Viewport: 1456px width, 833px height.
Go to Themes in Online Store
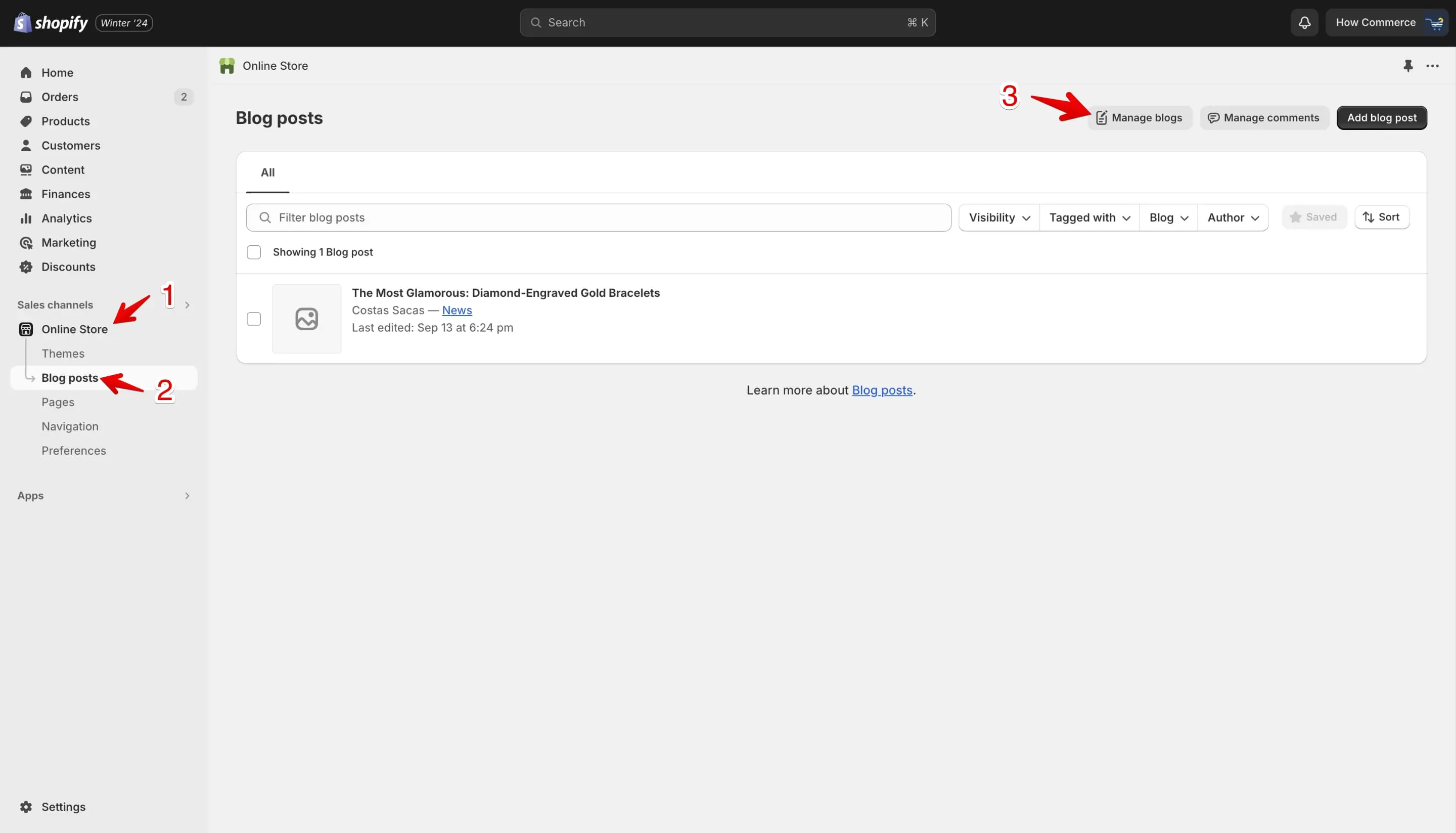pyautogui.click(x=63, y=354)
